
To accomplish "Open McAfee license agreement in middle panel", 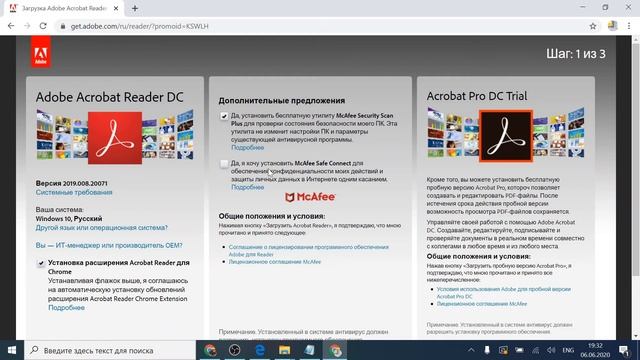I will [275, 262].
